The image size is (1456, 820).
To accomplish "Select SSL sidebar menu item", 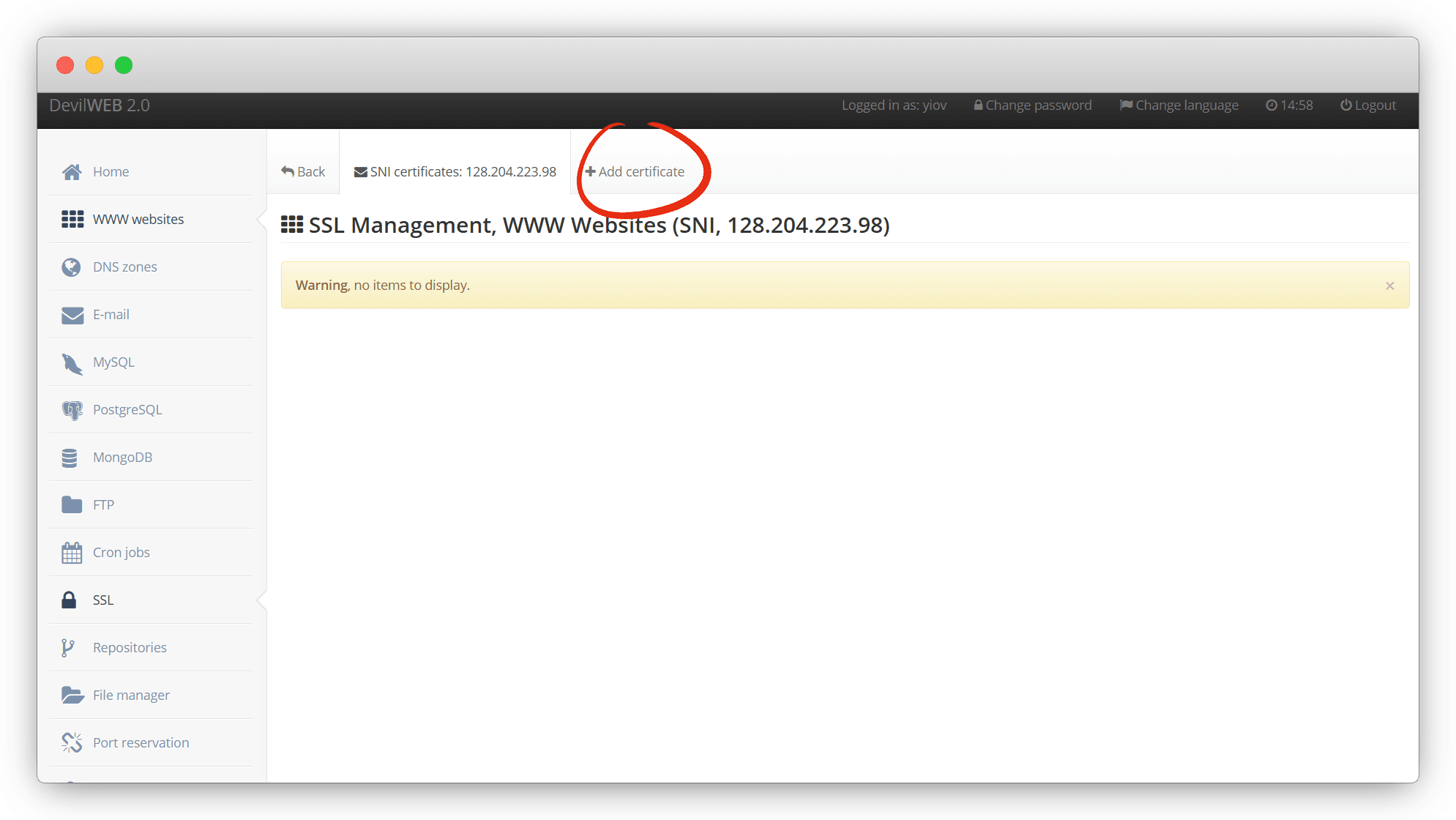I will tap(102, 600).
